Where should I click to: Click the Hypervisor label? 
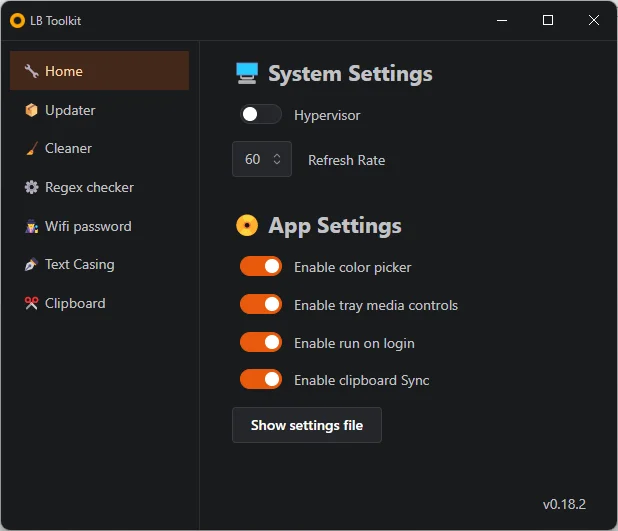(327, 116)
